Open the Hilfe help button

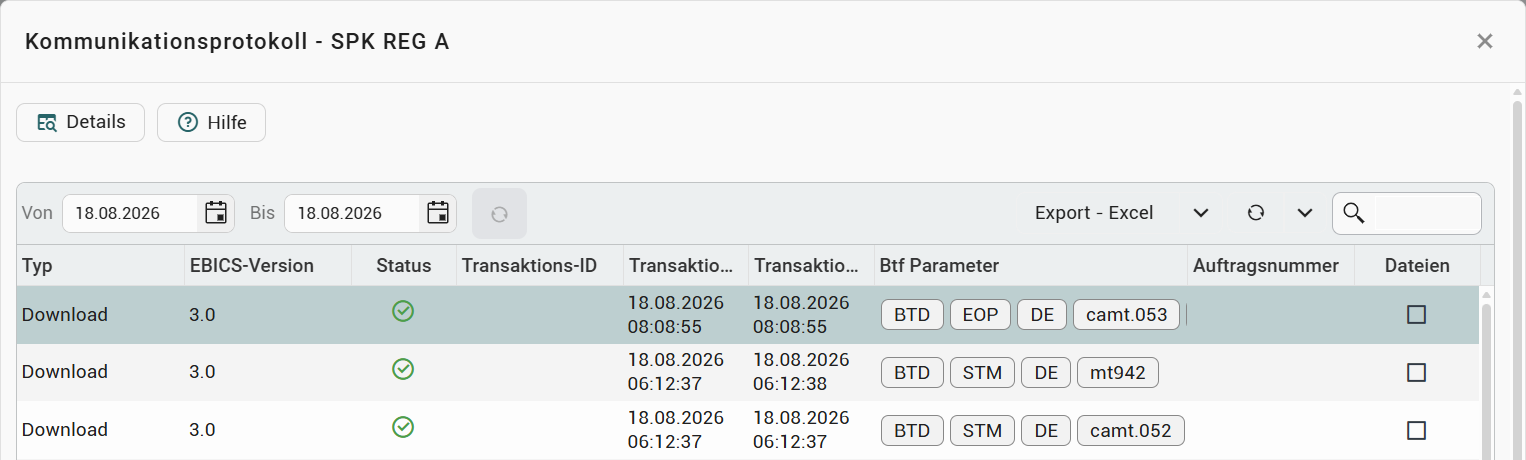[x=211, y=122]
